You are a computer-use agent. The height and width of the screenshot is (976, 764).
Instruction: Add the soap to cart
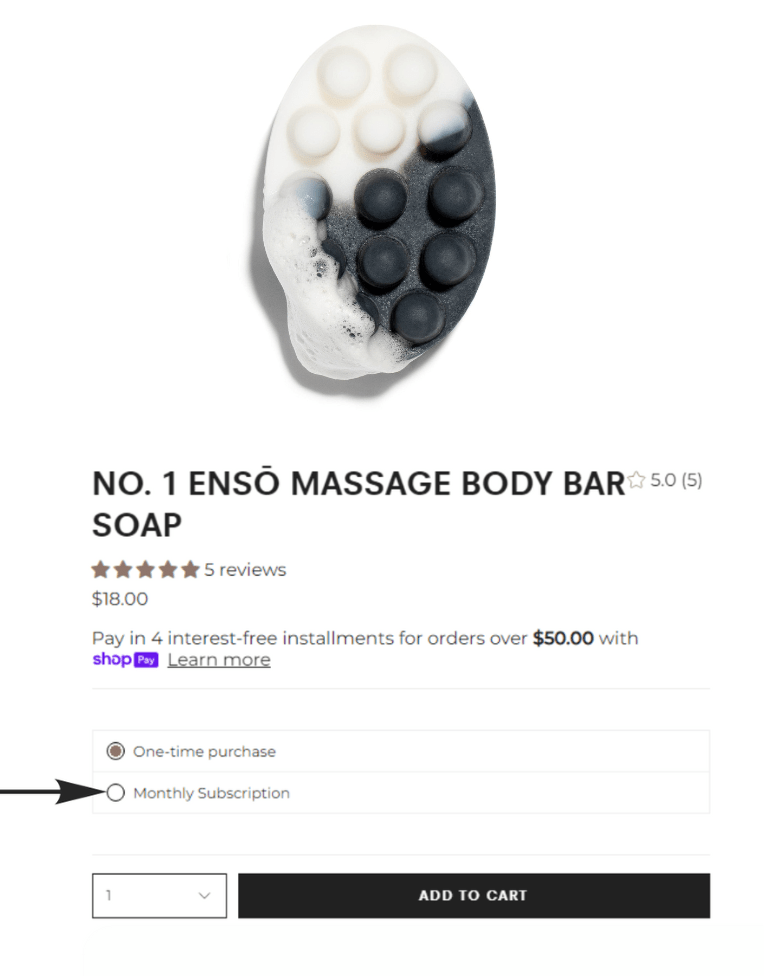coord(474,896)
